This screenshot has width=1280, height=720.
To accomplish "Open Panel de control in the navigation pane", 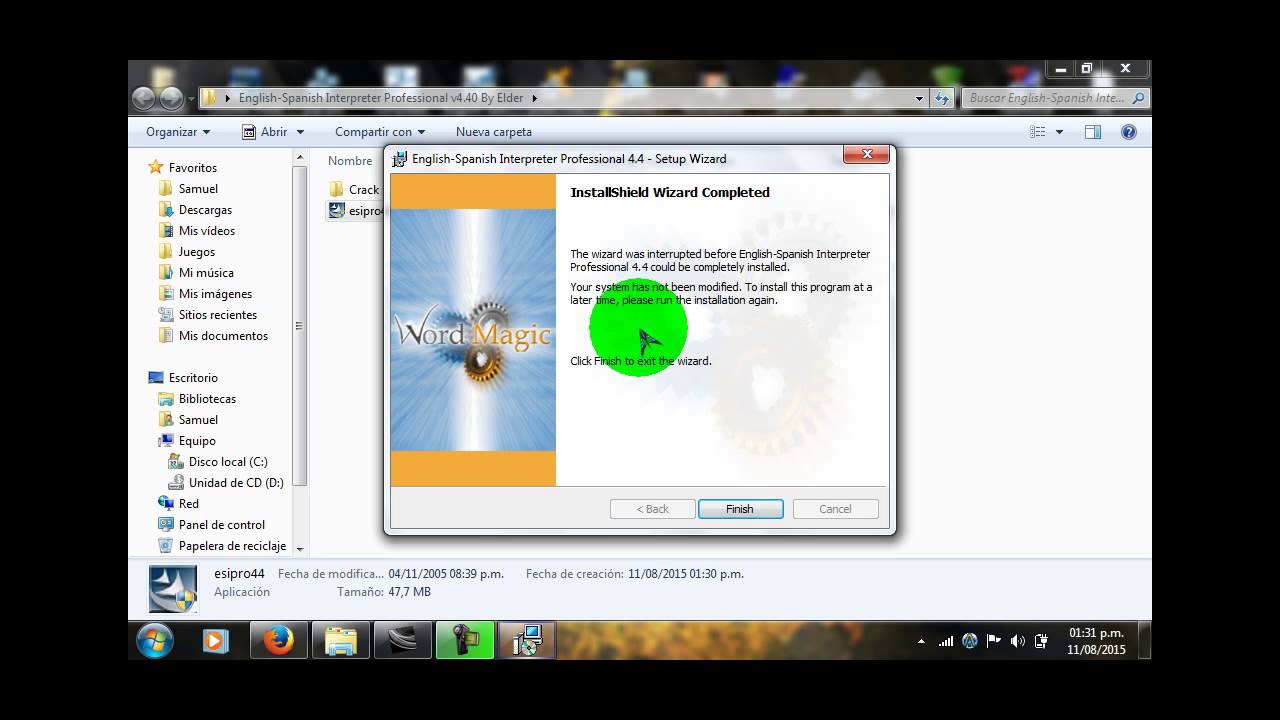I will tap(221, 525).
